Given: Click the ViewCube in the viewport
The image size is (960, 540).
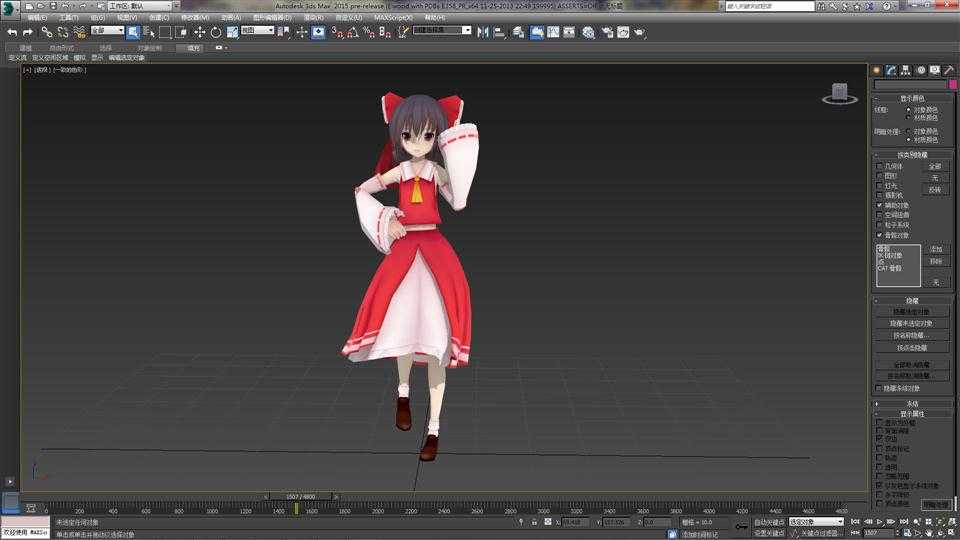Looking at the screenshot, I should pos(839,94).
